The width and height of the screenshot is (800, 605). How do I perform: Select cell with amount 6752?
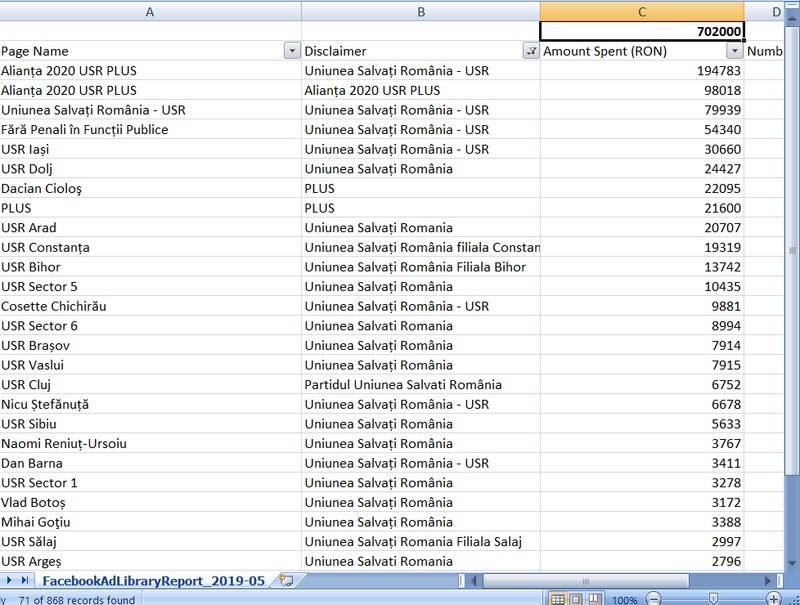[x=642, y=385]
